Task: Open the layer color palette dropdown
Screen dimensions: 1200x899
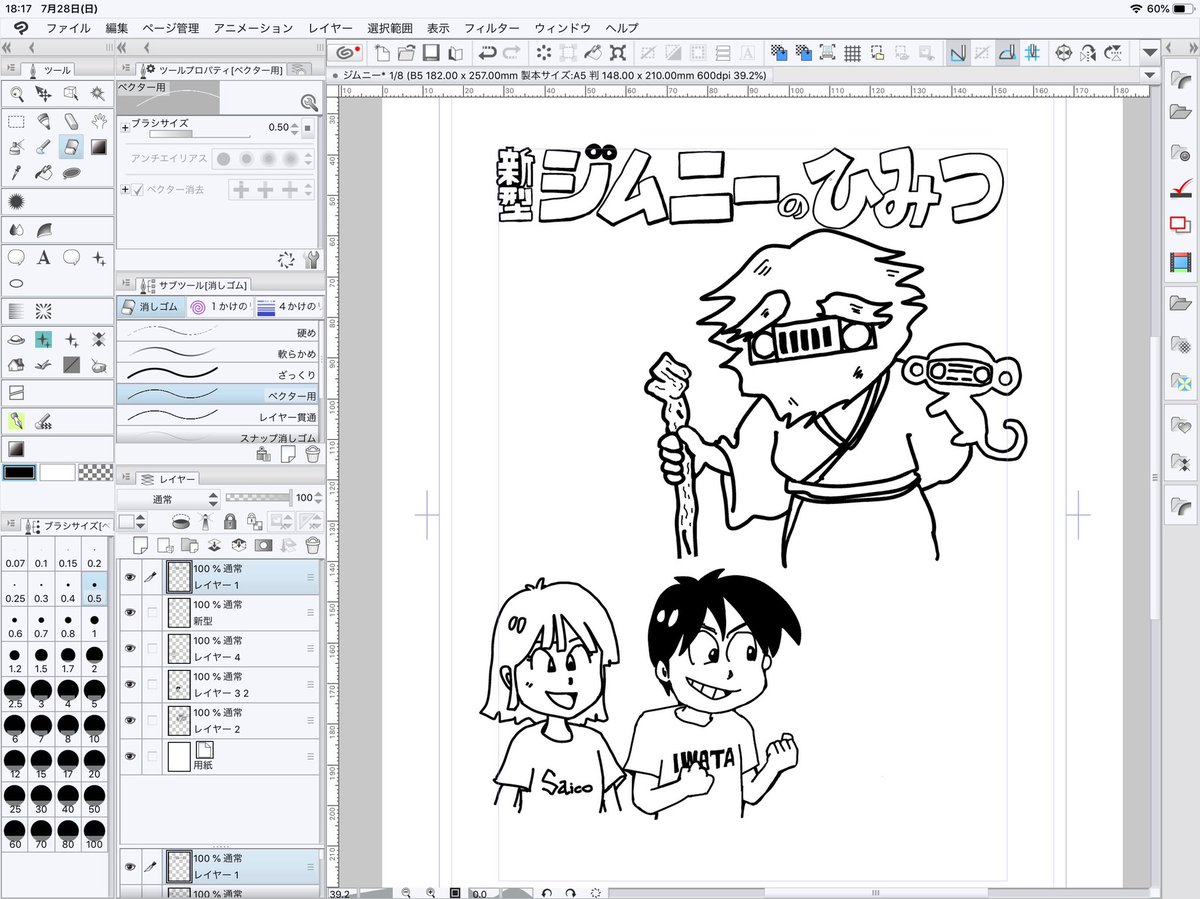Action: (x=132, y=522)
